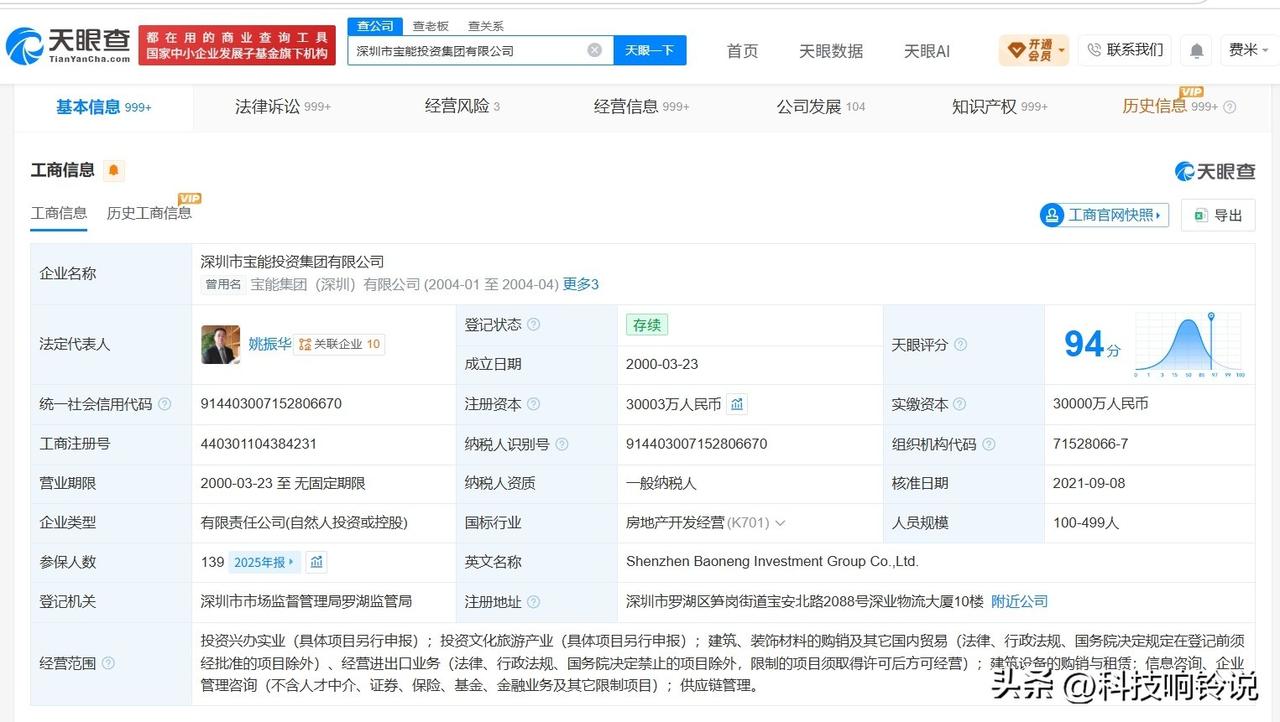The image size is (1280, 722).
Task: Open 历史信息 VIP tab
Action: [x=1170, y=106]
